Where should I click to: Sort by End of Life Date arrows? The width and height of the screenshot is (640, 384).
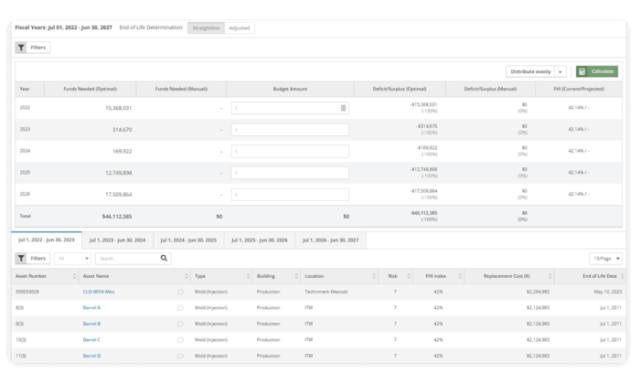pyautogui.click(x=622, y=276)
